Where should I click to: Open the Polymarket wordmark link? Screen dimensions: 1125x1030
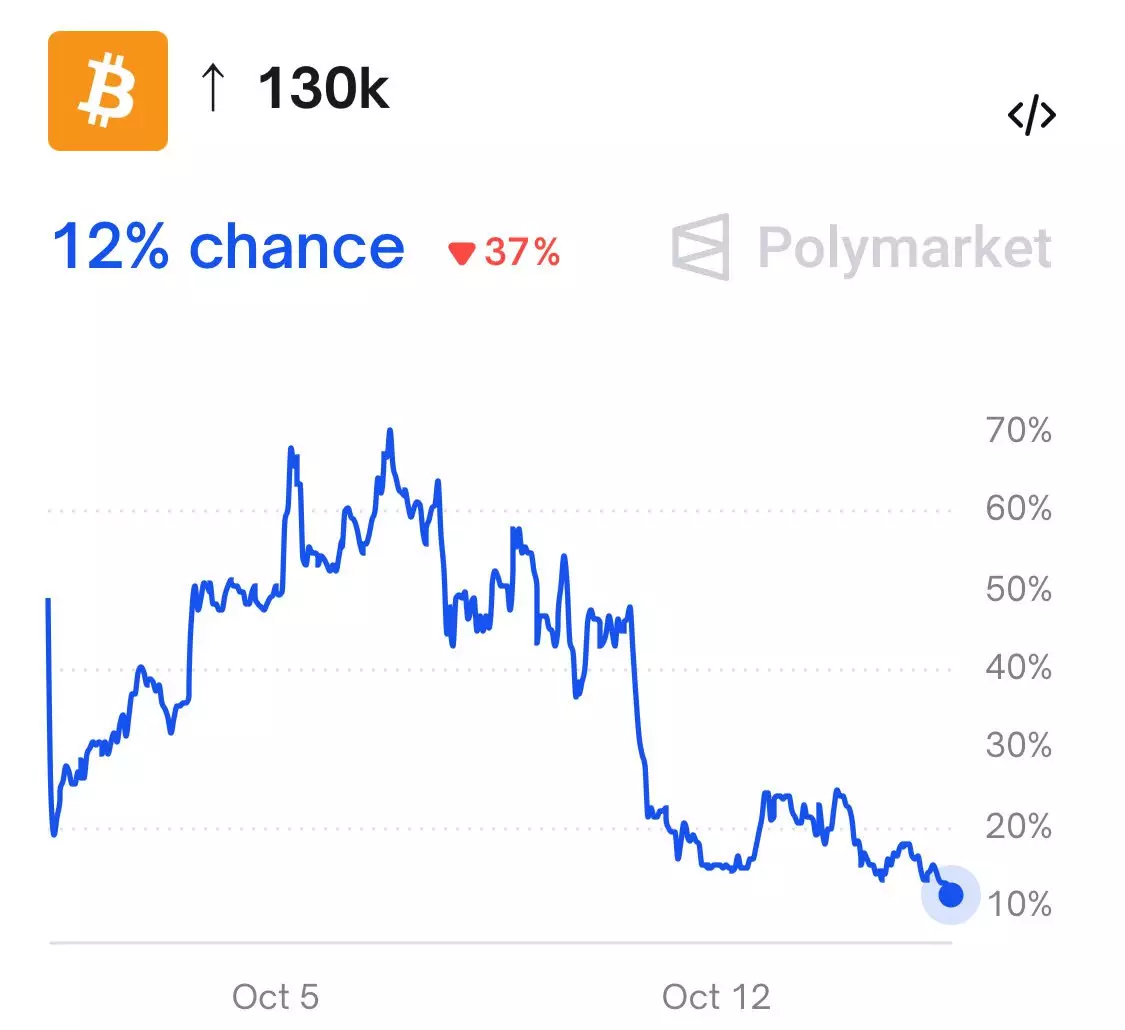(x=904, y=246)
